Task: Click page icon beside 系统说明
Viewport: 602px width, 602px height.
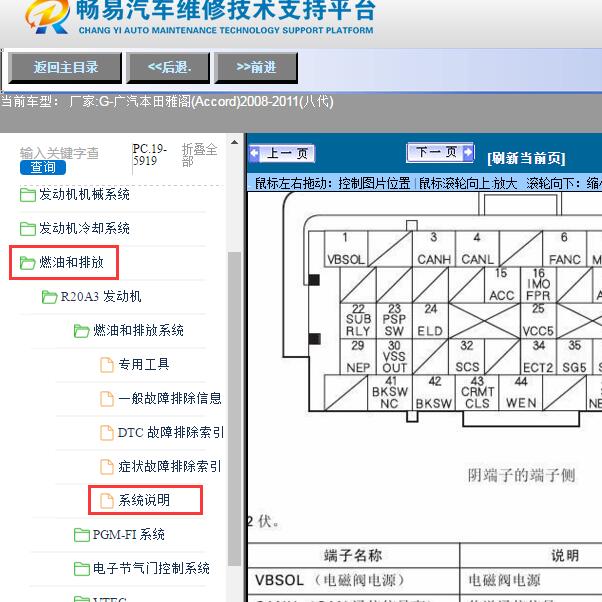Action: (x=107, y=501)
